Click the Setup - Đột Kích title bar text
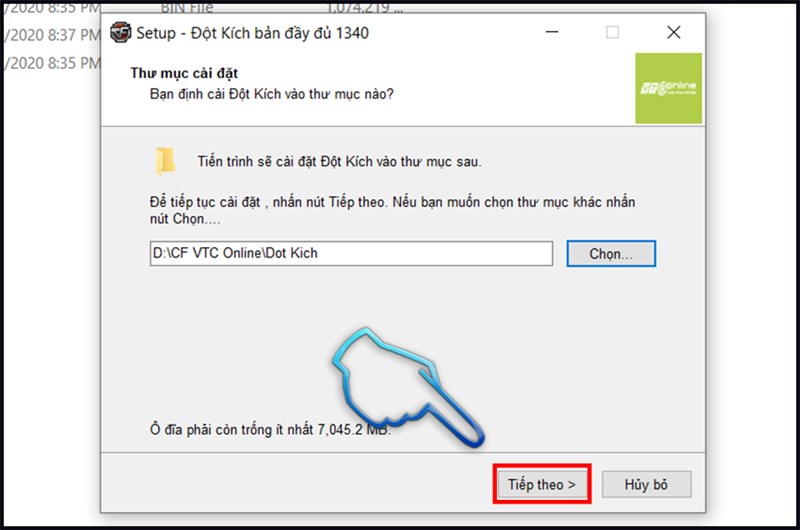This screenshot has height=530, width=800. (253, 33)
